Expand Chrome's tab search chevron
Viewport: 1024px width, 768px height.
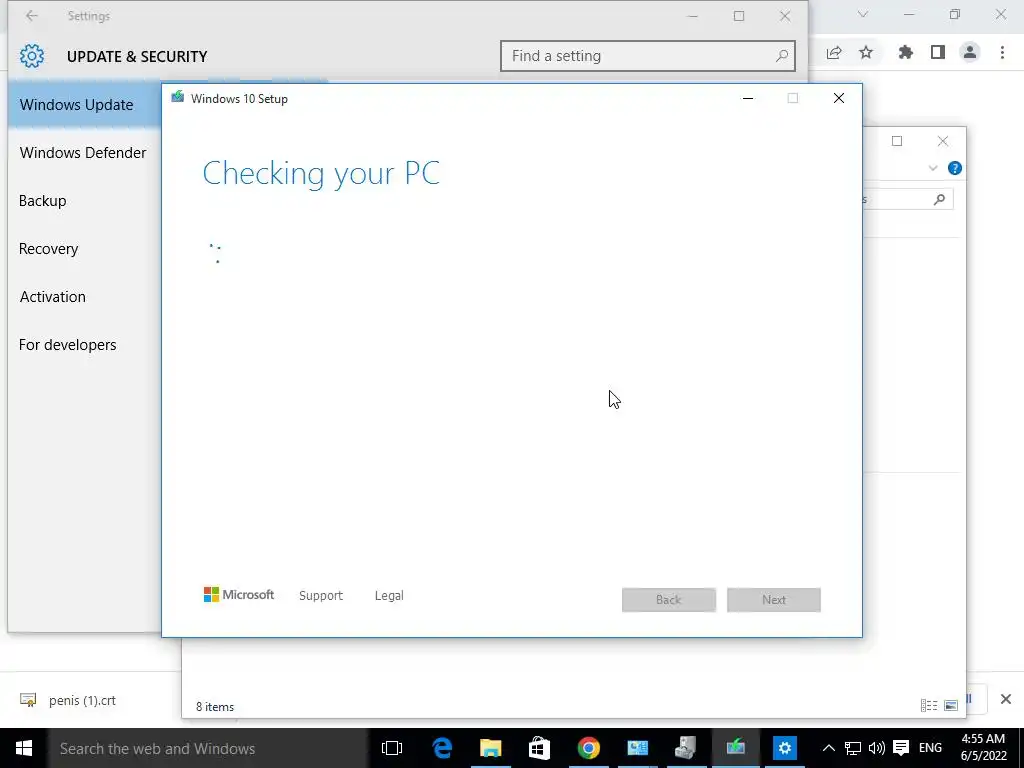(x=863, y=14)
